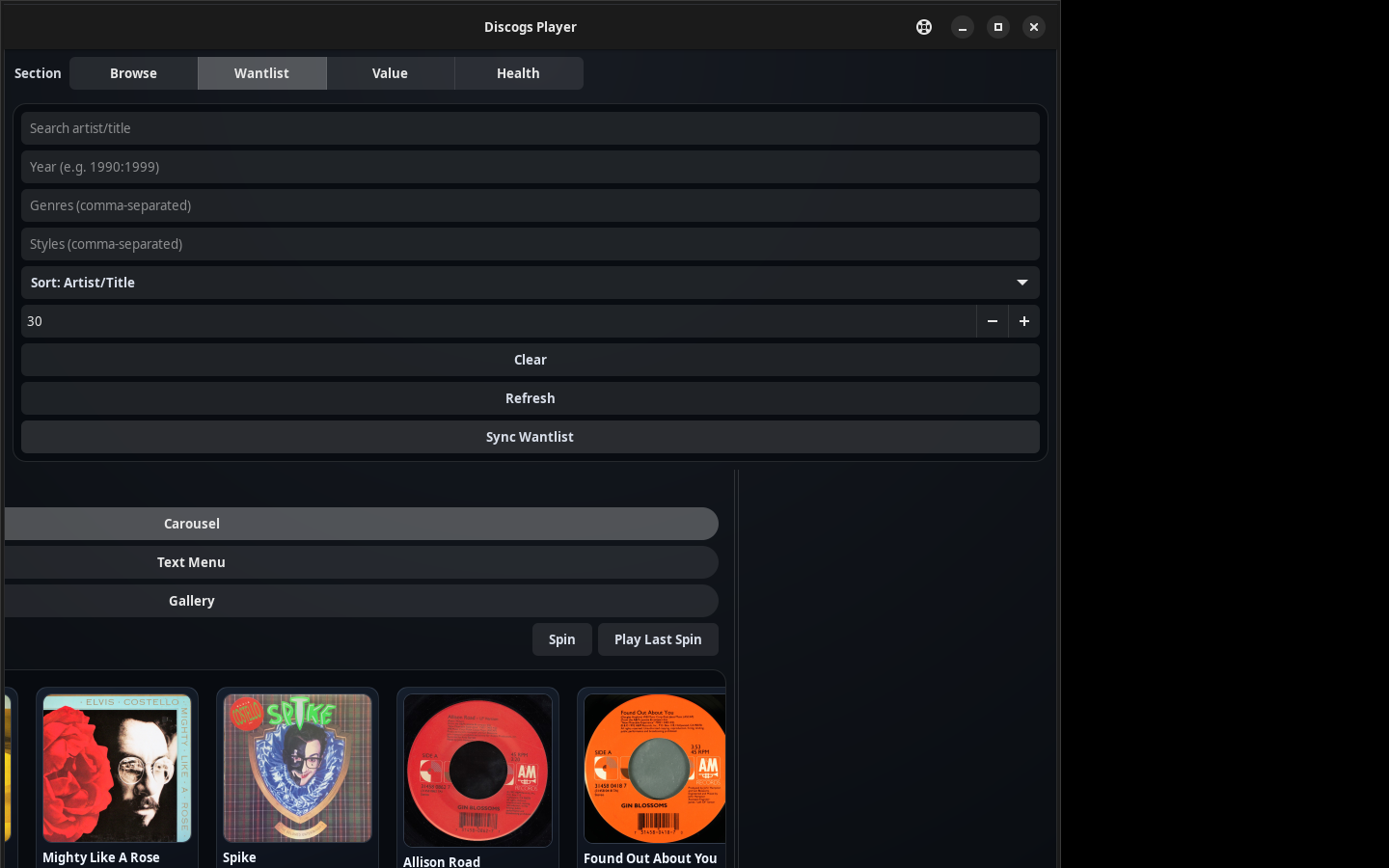Image resolution: width=1389 pixels, height=868 pixels.
Task: Click the Mighty Like A Rose title text
Action: point(101,857)
